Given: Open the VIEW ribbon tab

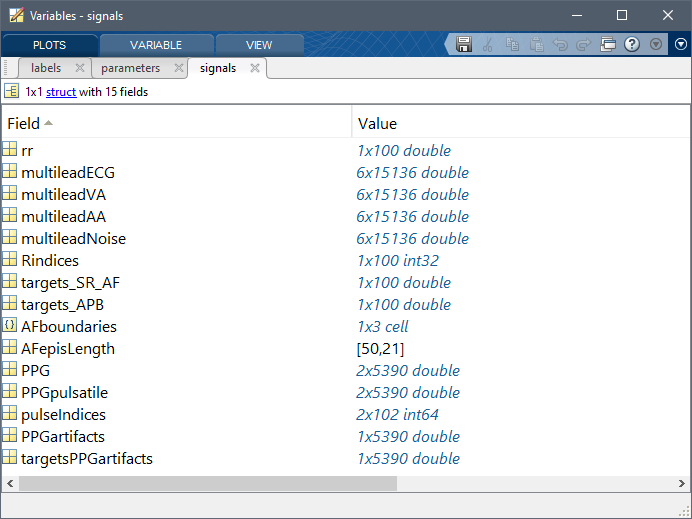Looking at the screenshot, I should click(259, 45).
